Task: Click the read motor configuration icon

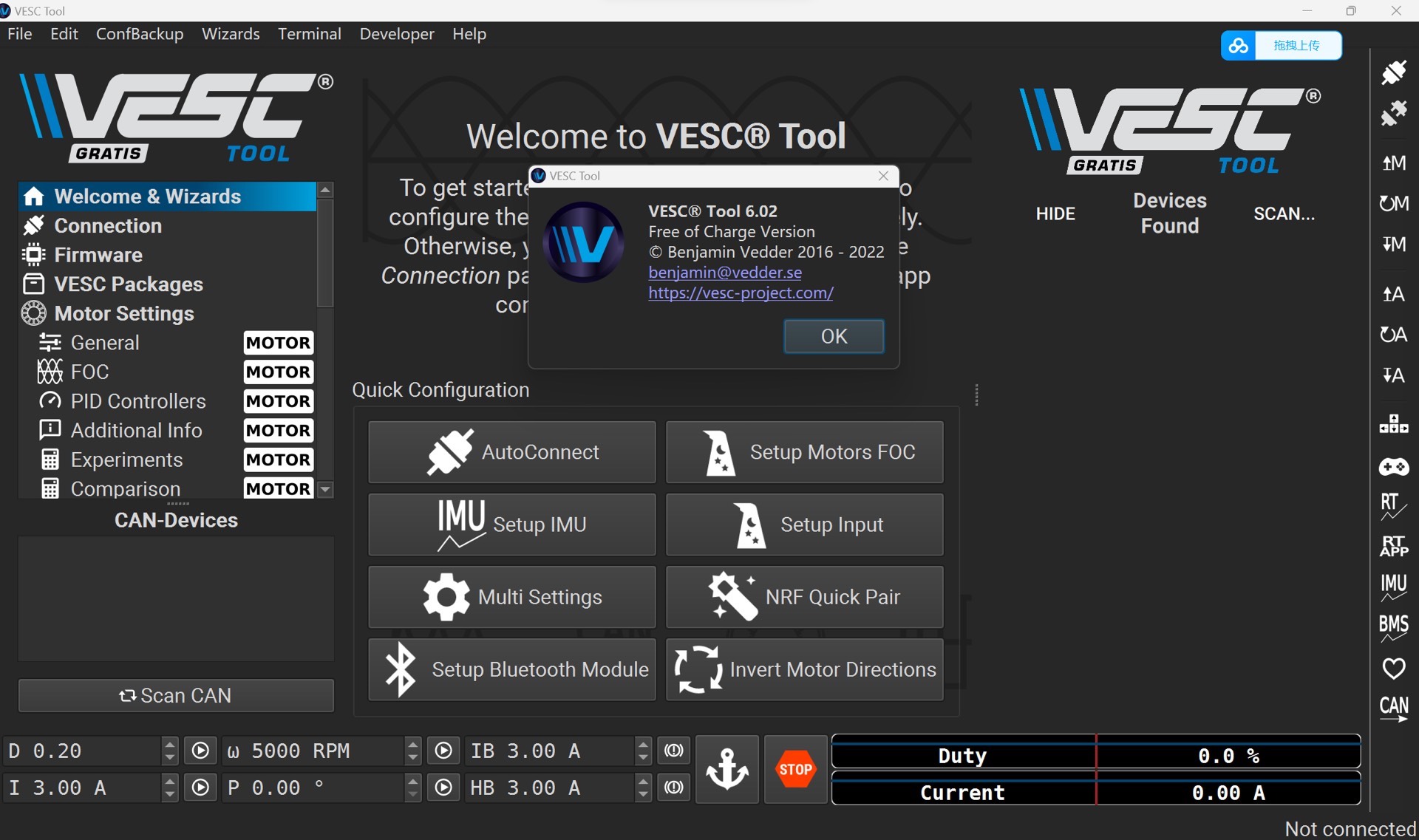Action: tap(1394, 163)
